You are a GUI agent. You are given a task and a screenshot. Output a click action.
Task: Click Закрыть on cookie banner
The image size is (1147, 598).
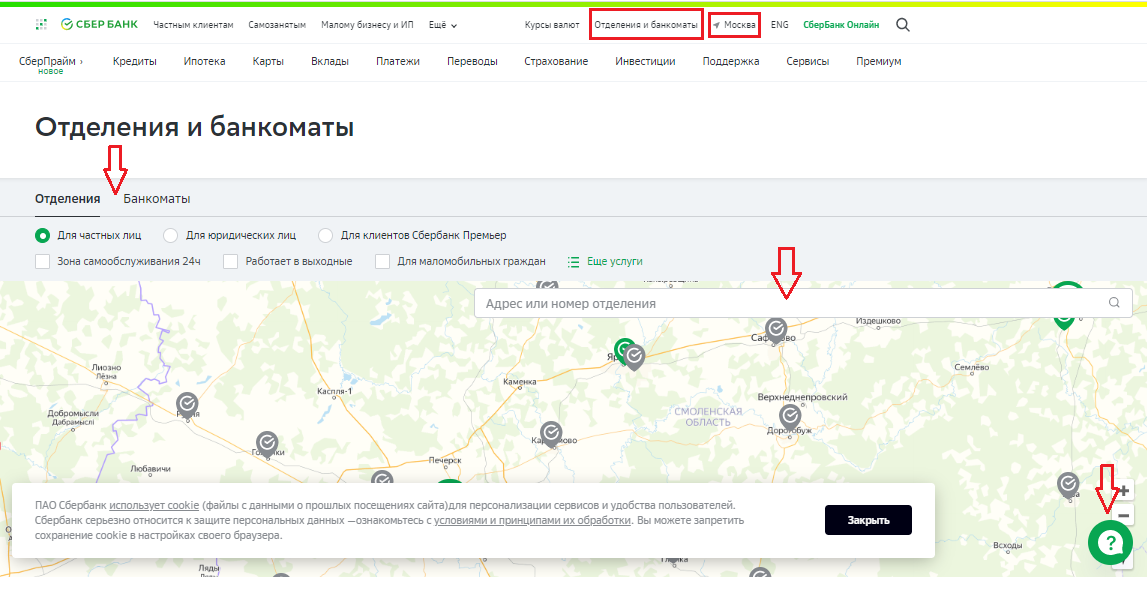[868, 520]
